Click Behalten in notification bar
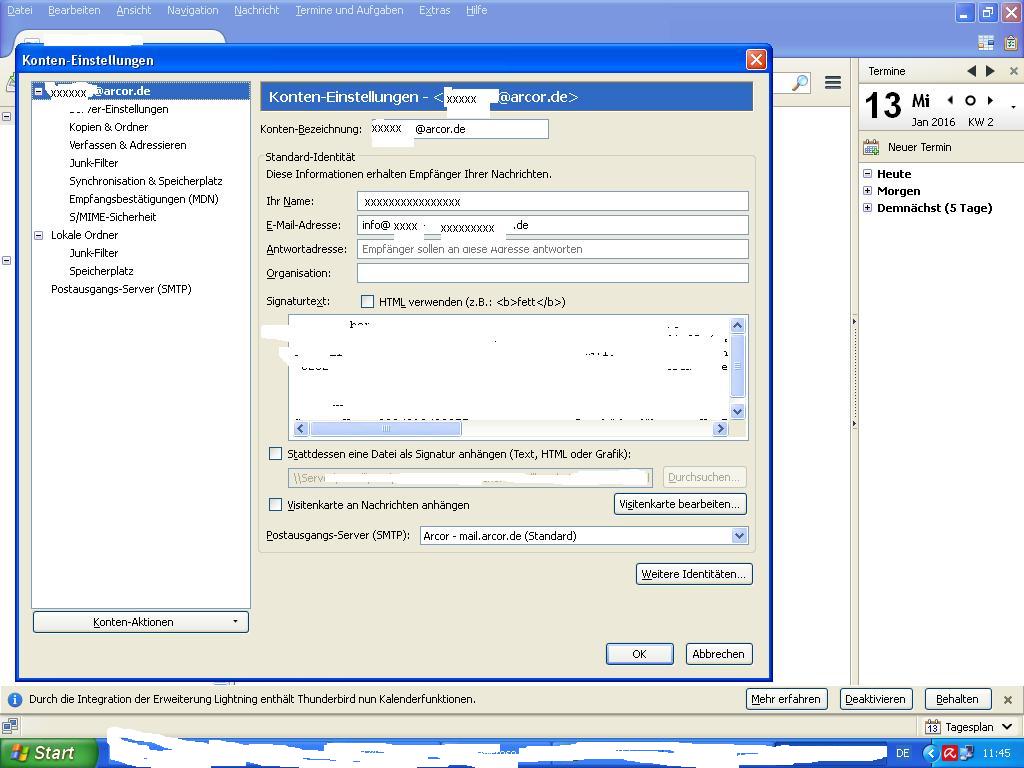This screenshot has height=768, width=1024. (957, 699)
